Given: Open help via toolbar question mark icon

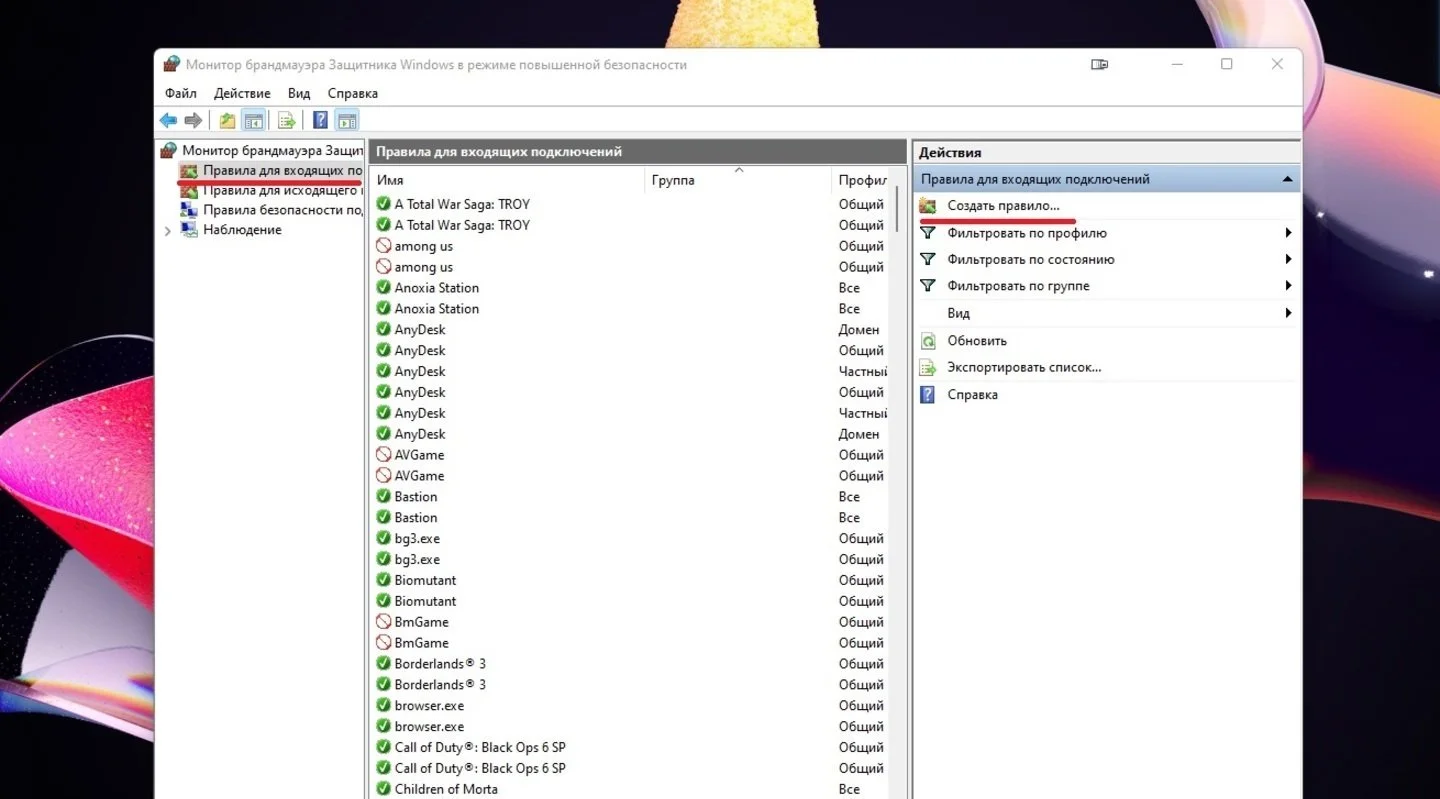Looking at the screenshot, I should point(320,121).
